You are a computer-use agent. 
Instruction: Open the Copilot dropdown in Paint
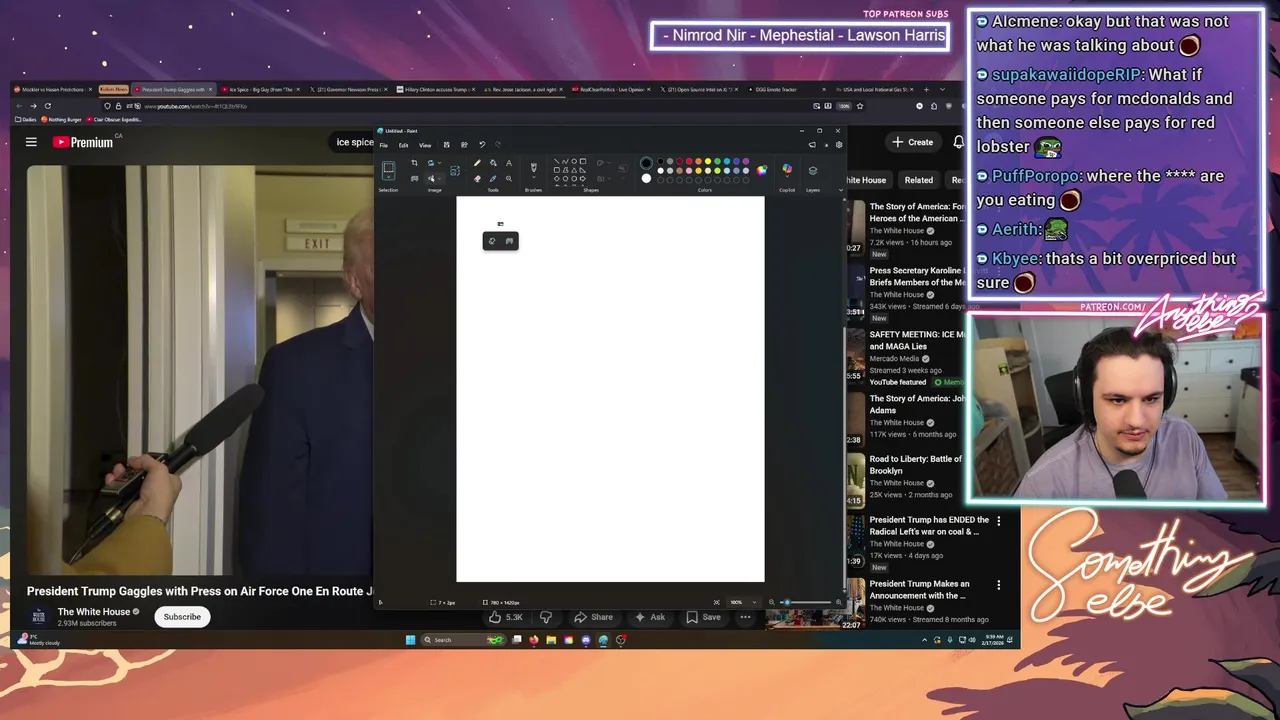787,176
